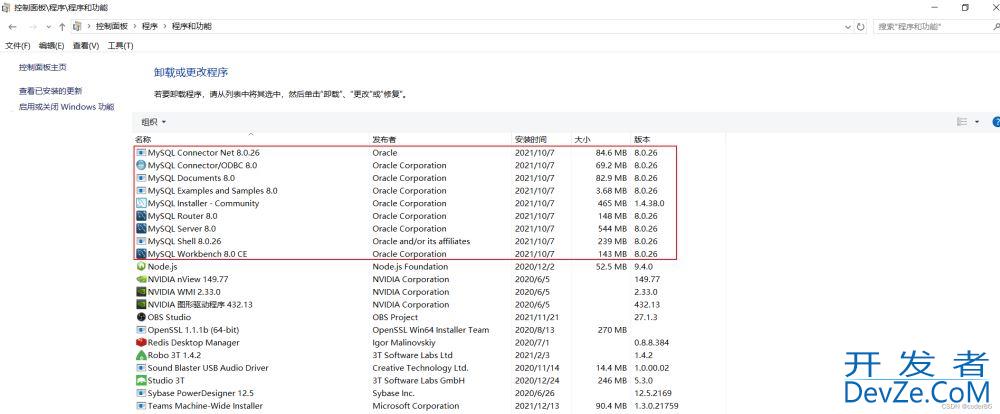Click publisher Node.js Foundation
The width and height of the screenshot is (1000, 414).
point(410,267)
